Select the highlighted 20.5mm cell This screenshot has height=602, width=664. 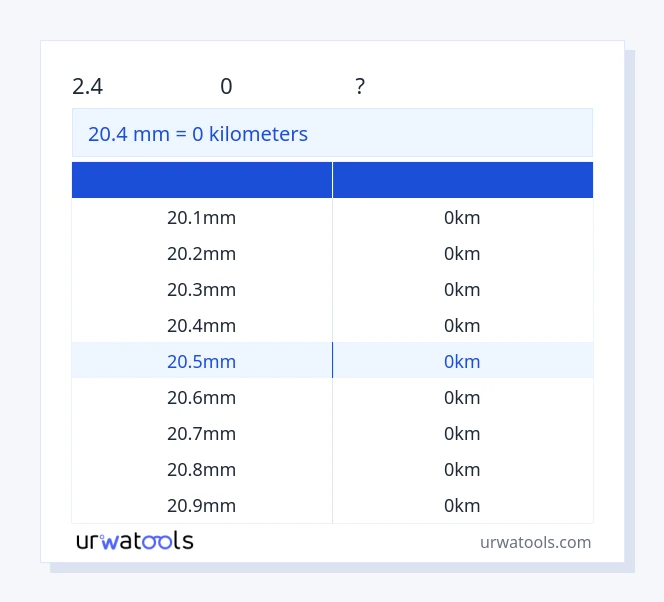point(202,361)
